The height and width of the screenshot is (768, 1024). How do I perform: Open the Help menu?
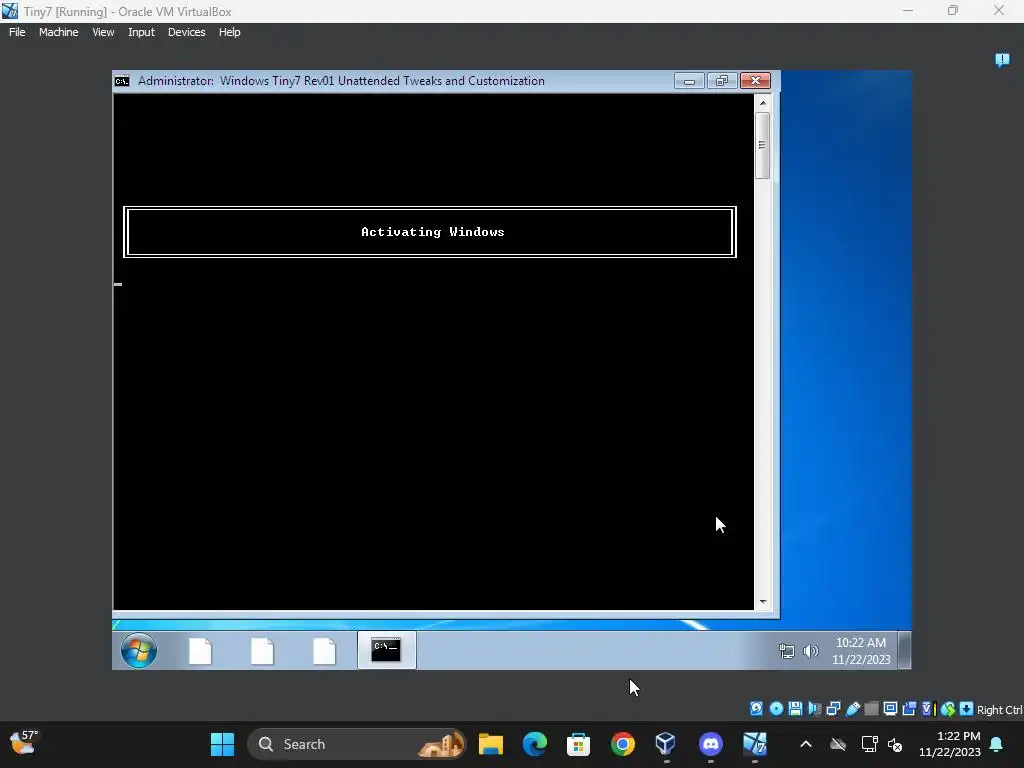(x=229, y=32)
